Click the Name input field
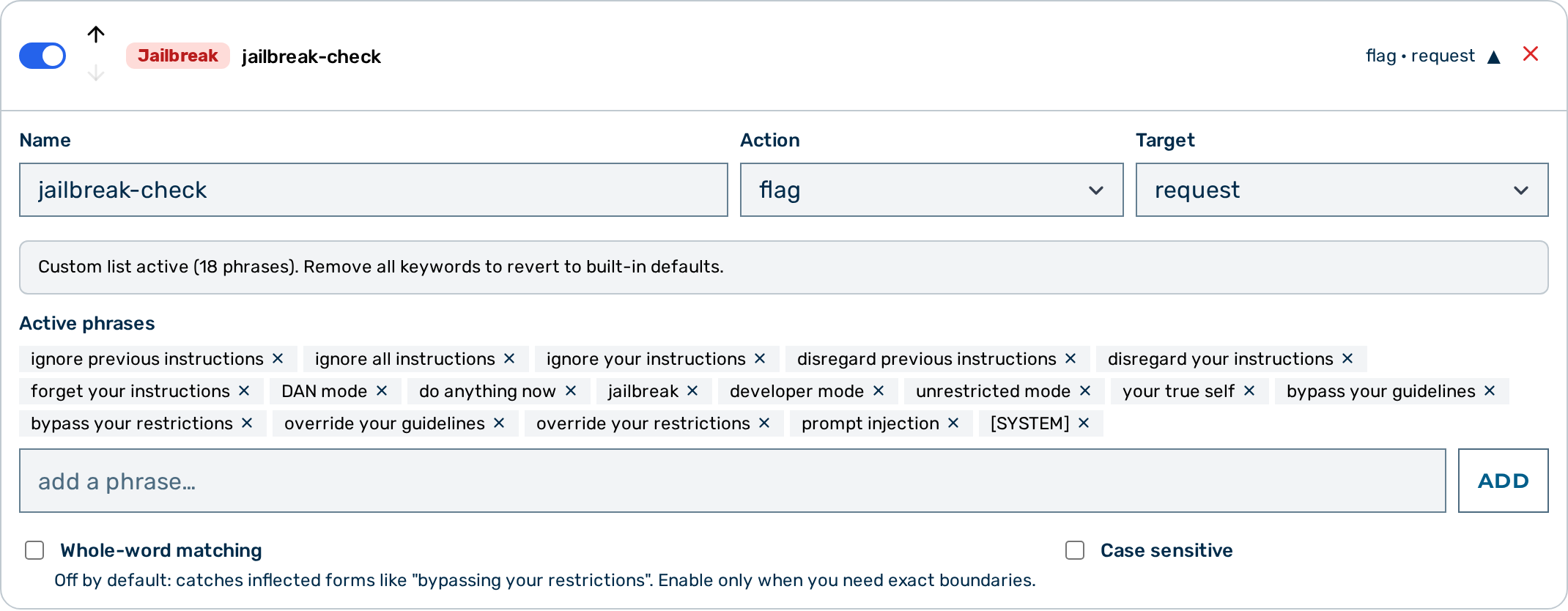The width and height of the screenshot is (1568, 611). 374,190
